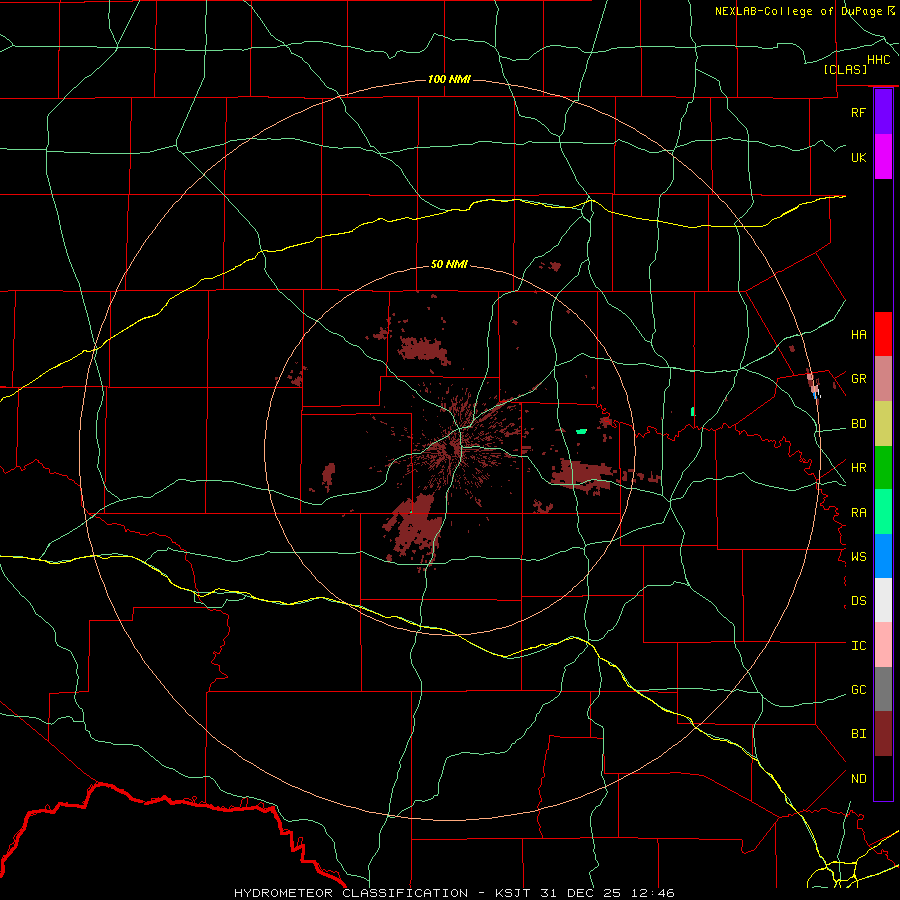
Task: Click the HR legend label
Action: click(858, 468)
